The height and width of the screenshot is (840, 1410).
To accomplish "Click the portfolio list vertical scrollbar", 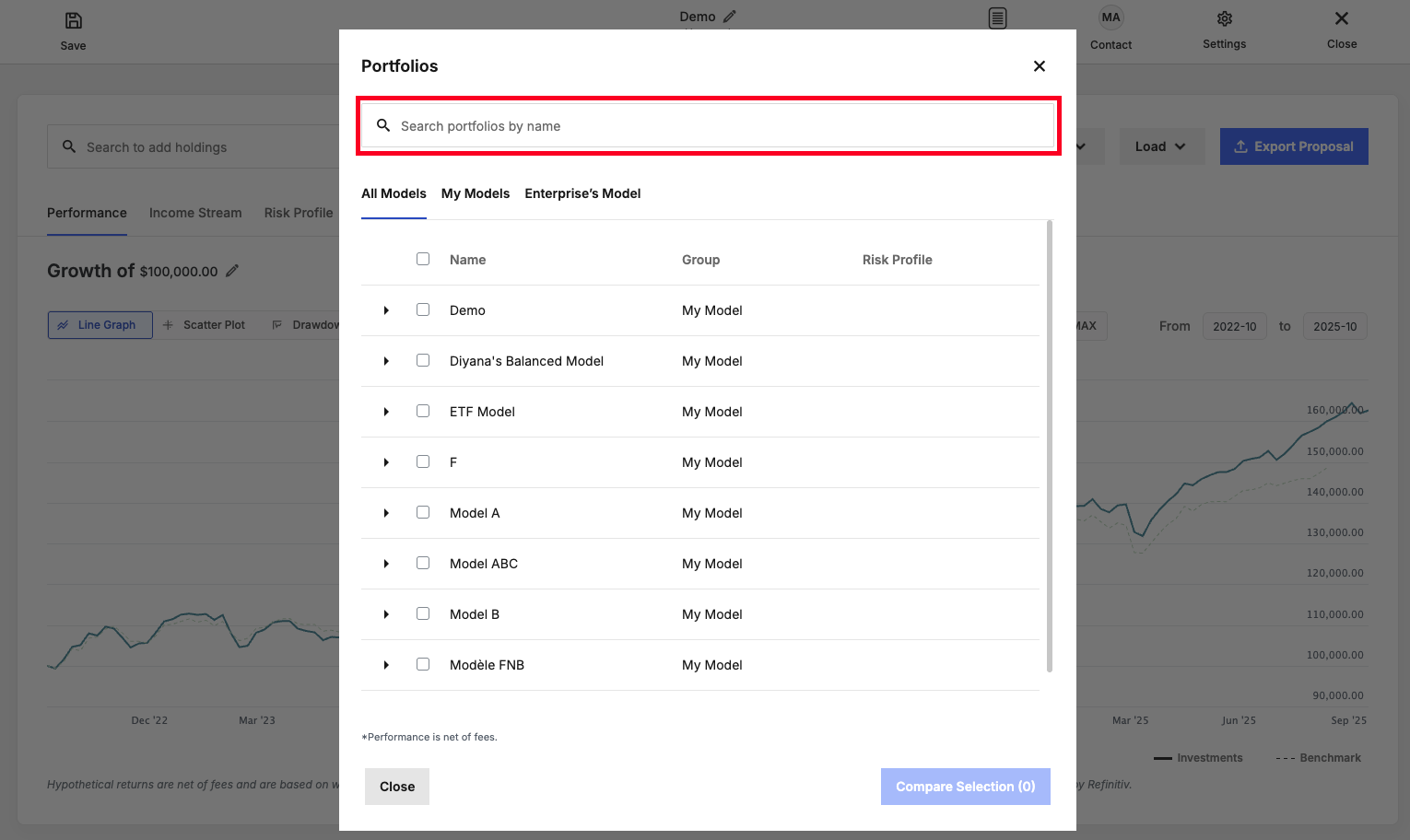I will pos(1050,446).
